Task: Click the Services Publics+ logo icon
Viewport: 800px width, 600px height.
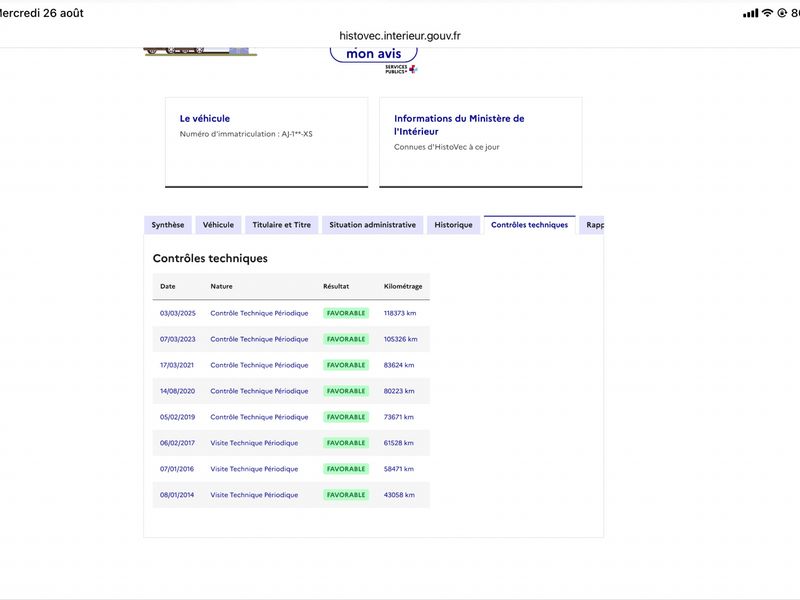Action: click(402, 69)
